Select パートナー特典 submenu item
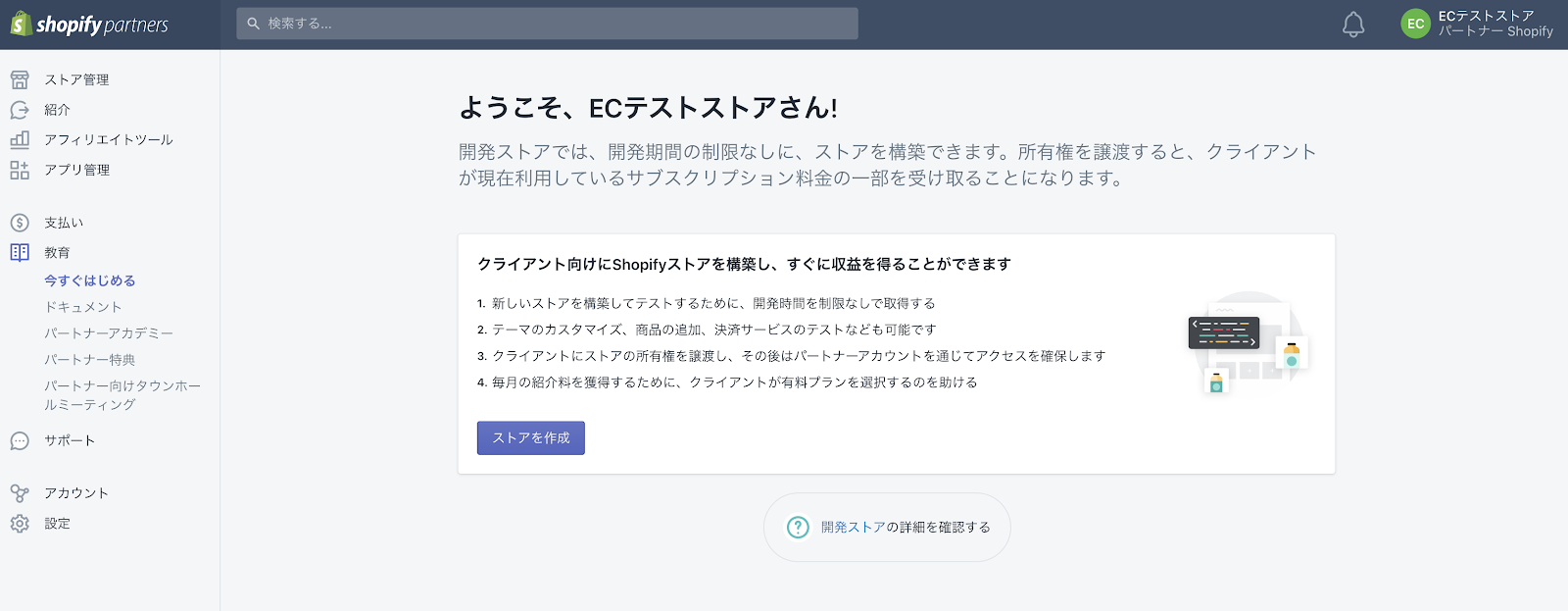Screen dimensions: 1568x611 pyautogui.click(x=90, y=360)
